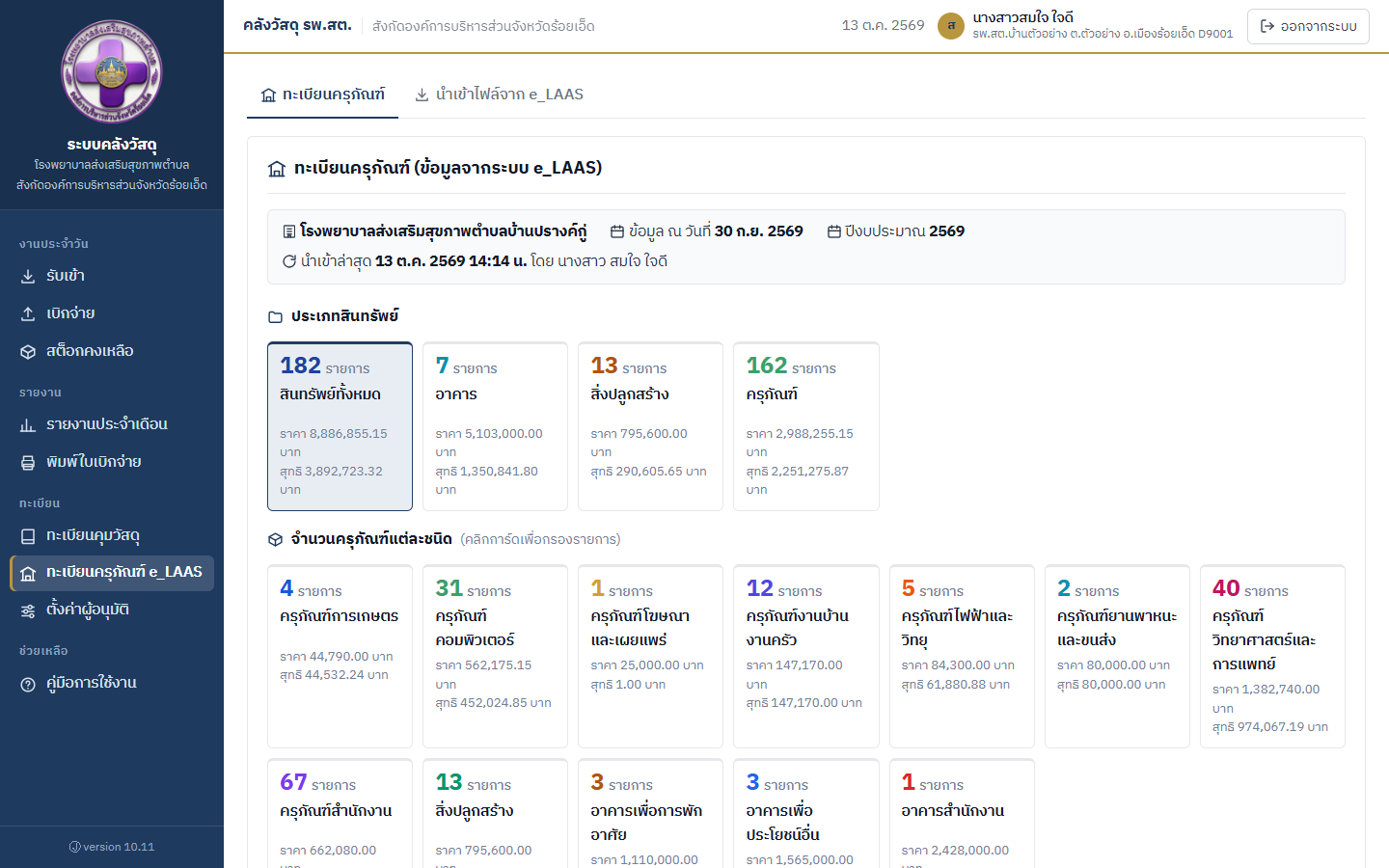1389x868 pixels.
Task: Click the cube icon beside จำนวนครุภัณฑ์แต่ละชนิด
Action: click(276, 539)
